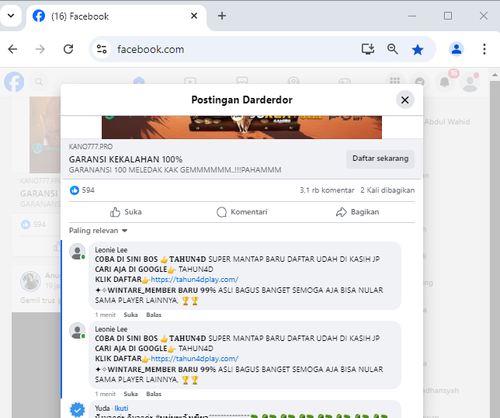Reply to first Leonie Lee comment via Balas

pyautogui.click(x=154, y=315)
